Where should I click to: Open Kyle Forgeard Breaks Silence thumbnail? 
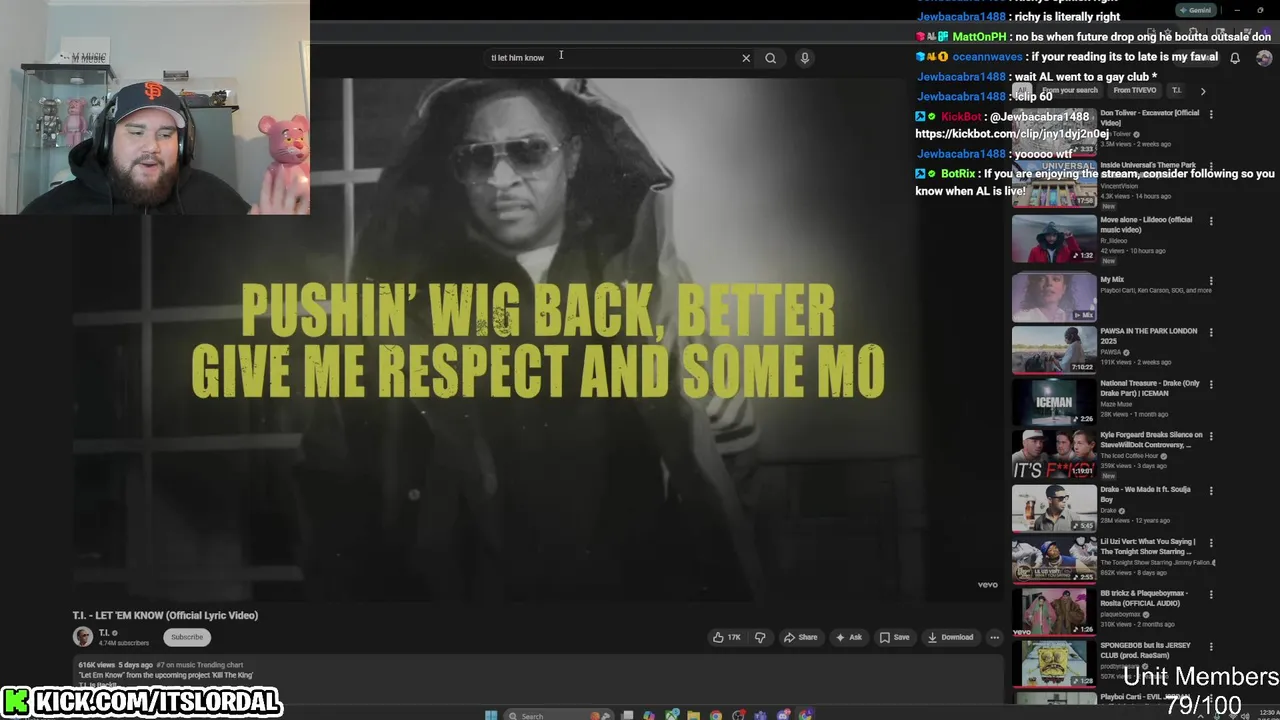click(1054, 453)
